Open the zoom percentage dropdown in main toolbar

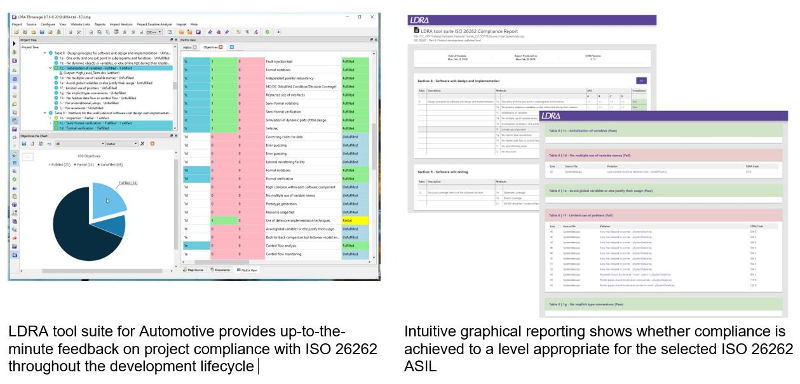coord(155,32)
